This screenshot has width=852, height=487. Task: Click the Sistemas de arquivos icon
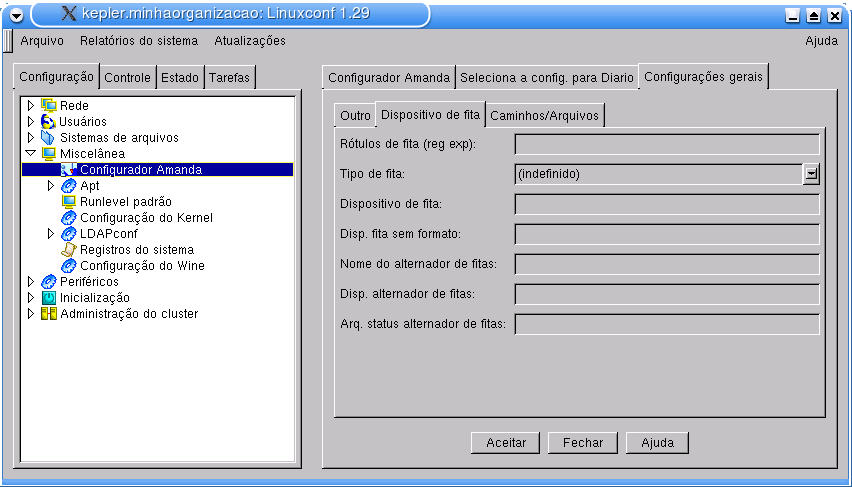coord(48,138)
